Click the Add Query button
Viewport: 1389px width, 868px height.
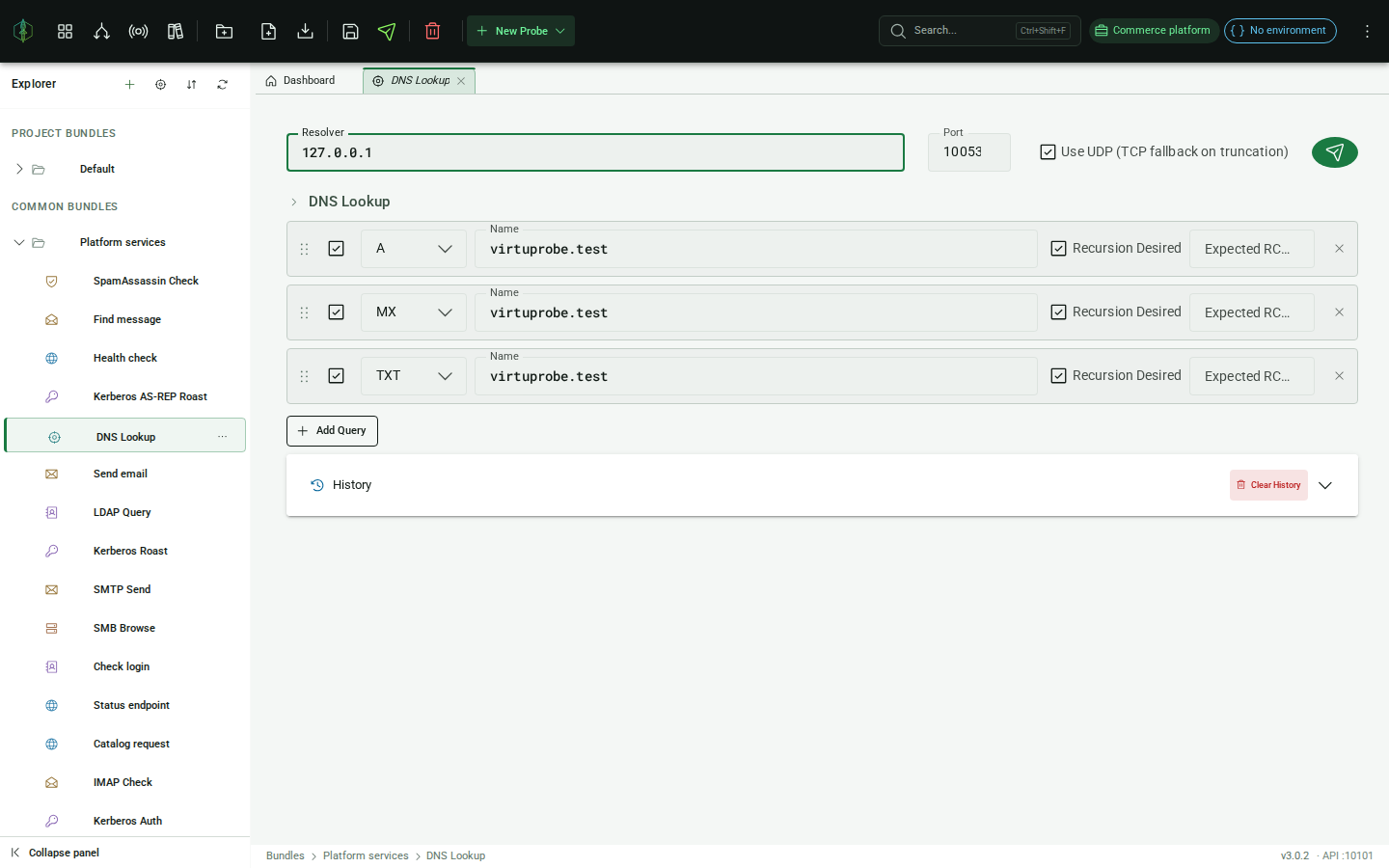coord(332,431)
